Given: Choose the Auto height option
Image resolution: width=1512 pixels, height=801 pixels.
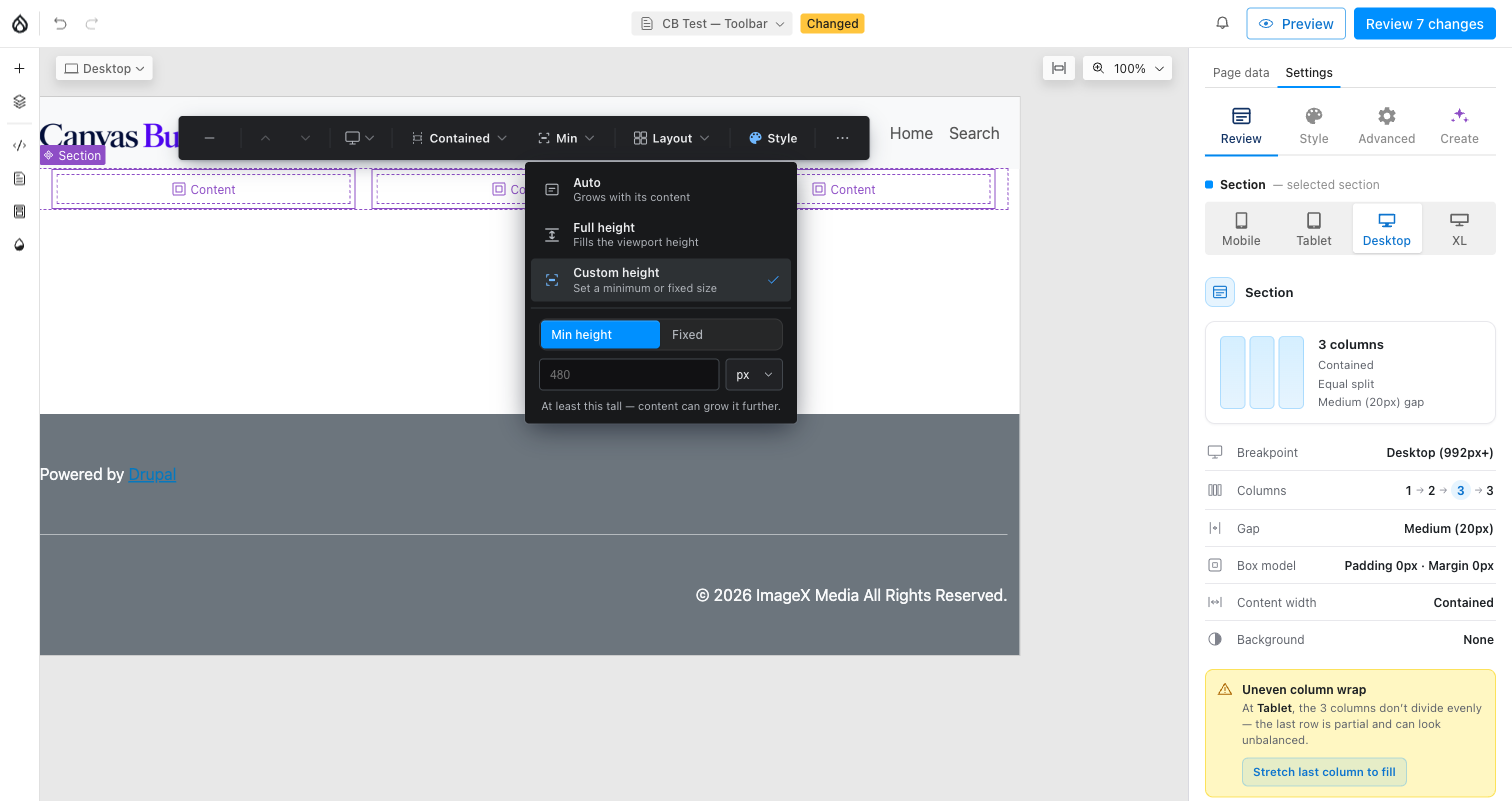Looking at the screenshot, I should click(661, 190).
